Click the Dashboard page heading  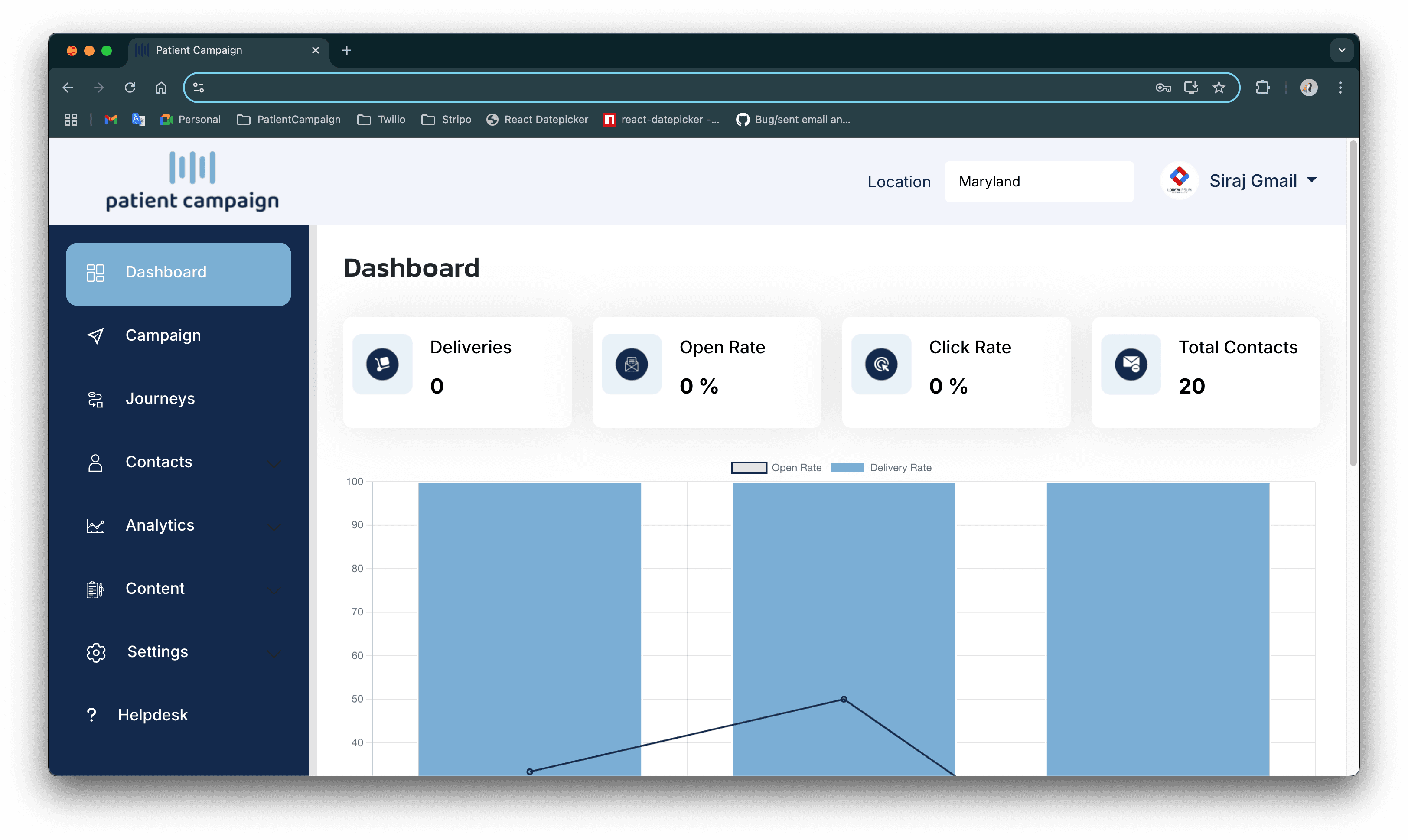pos(411,268)
